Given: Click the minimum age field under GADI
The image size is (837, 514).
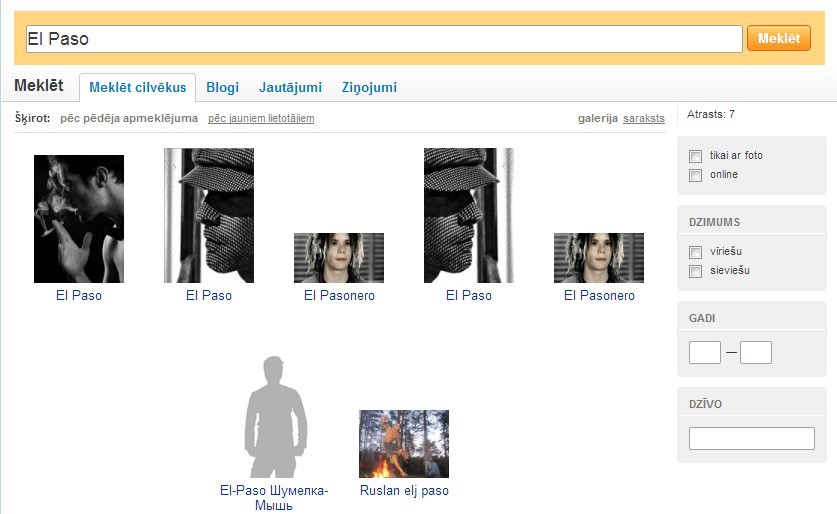Looking at the screenshot, I should tap(705, 352).
